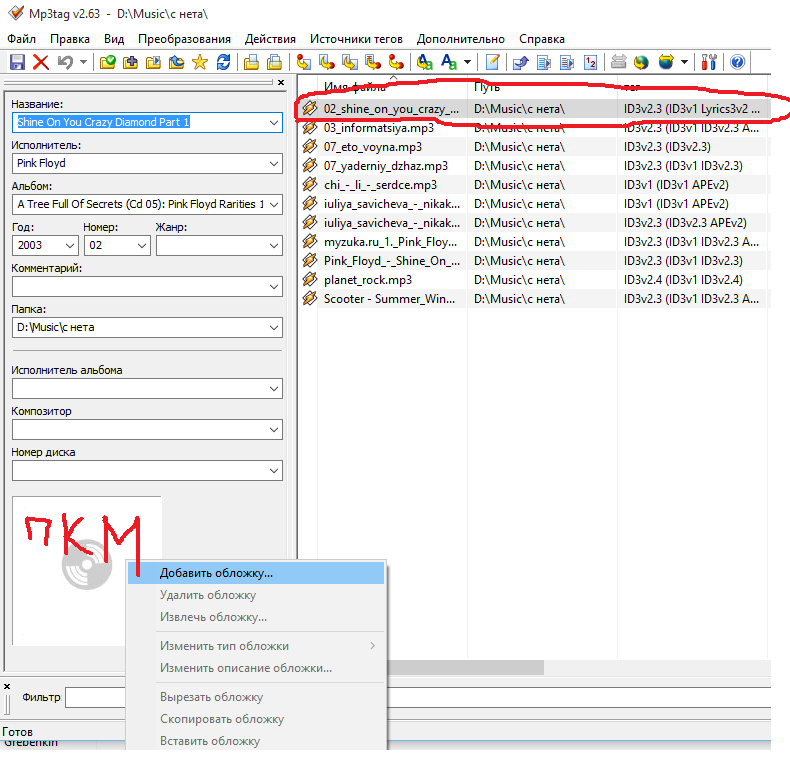790x757 pixels.
Task: Open the Правка menu
Action: (x=70, y=39)
